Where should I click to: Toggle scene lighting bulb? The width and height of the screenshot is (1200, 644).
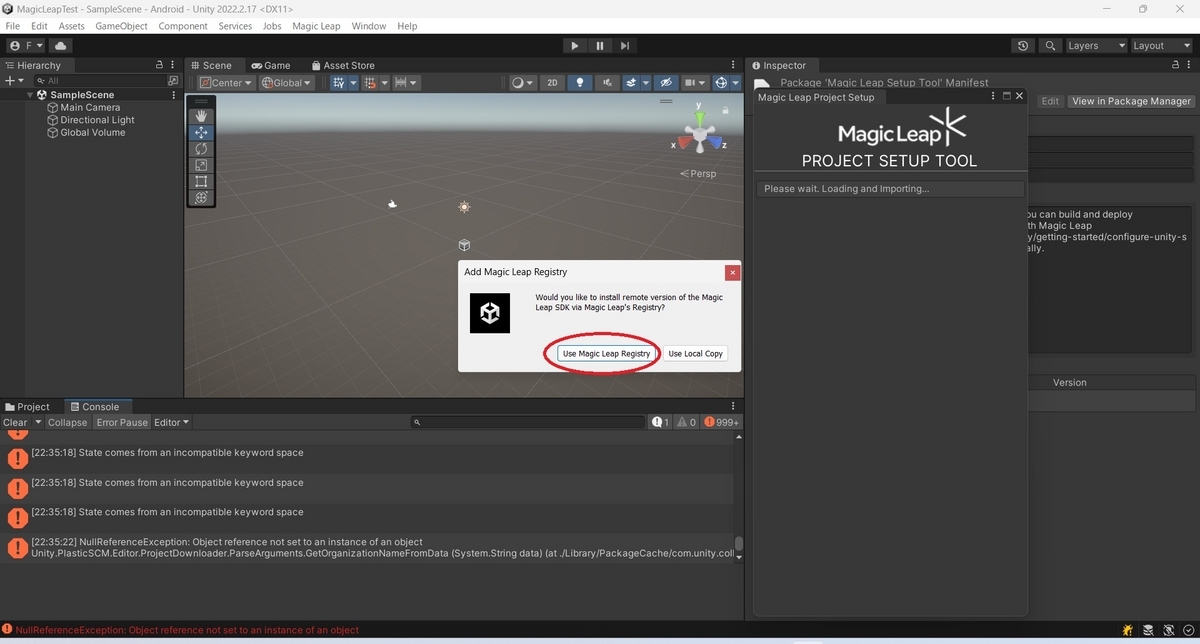pyautogui.click(x=580, y=83)
